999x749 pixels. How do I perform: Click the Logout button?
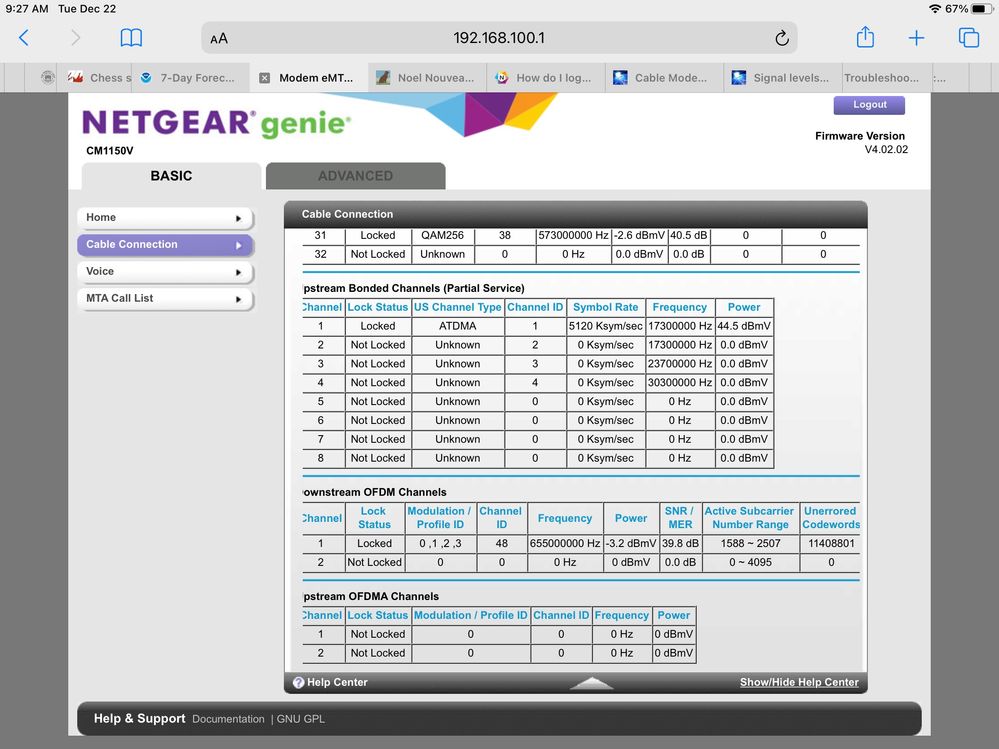pos(869,105)
